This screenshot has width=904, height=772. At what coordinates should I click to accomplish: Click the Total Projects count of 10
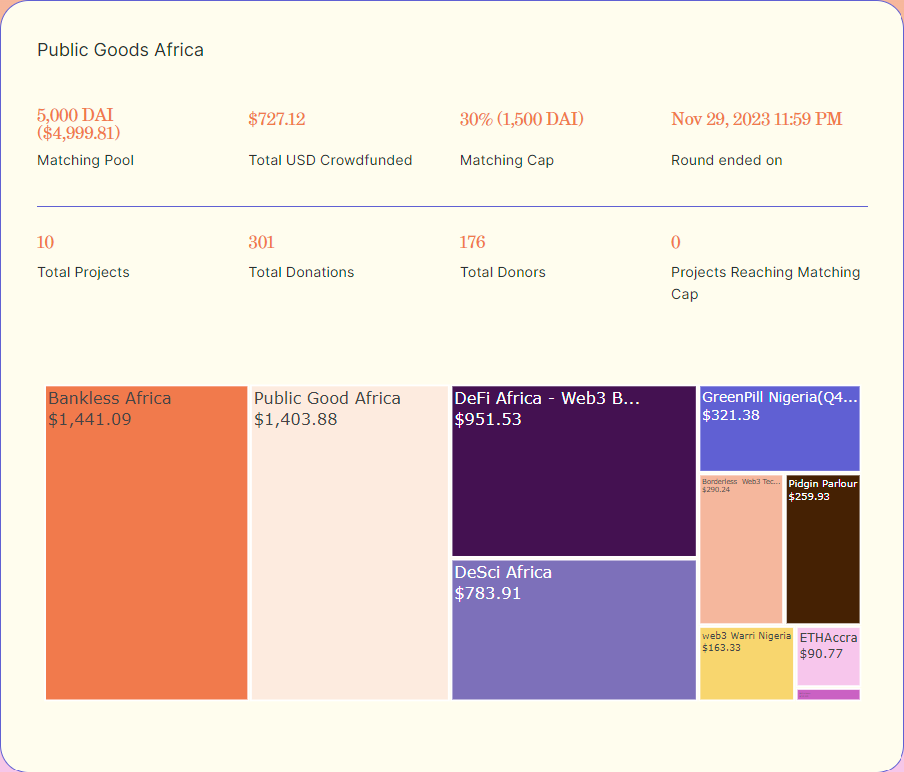(x=46, y=242)
